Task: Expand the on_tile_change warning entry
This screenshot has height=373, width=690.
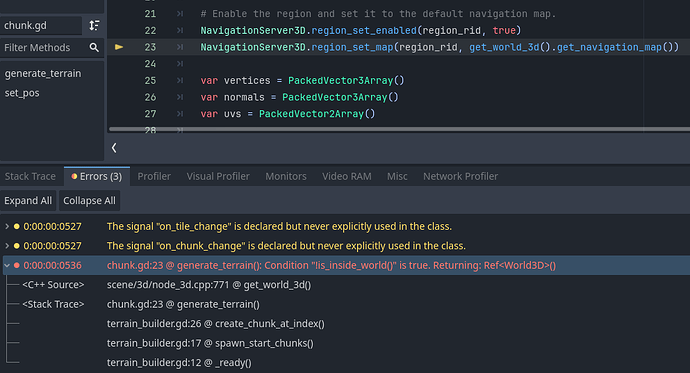Action: pos(7,227)
